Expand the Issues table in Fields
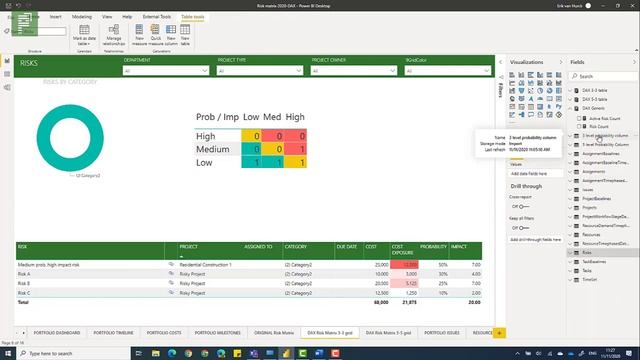The width and height of the screenshot is (640, 360). pos(570,190)
